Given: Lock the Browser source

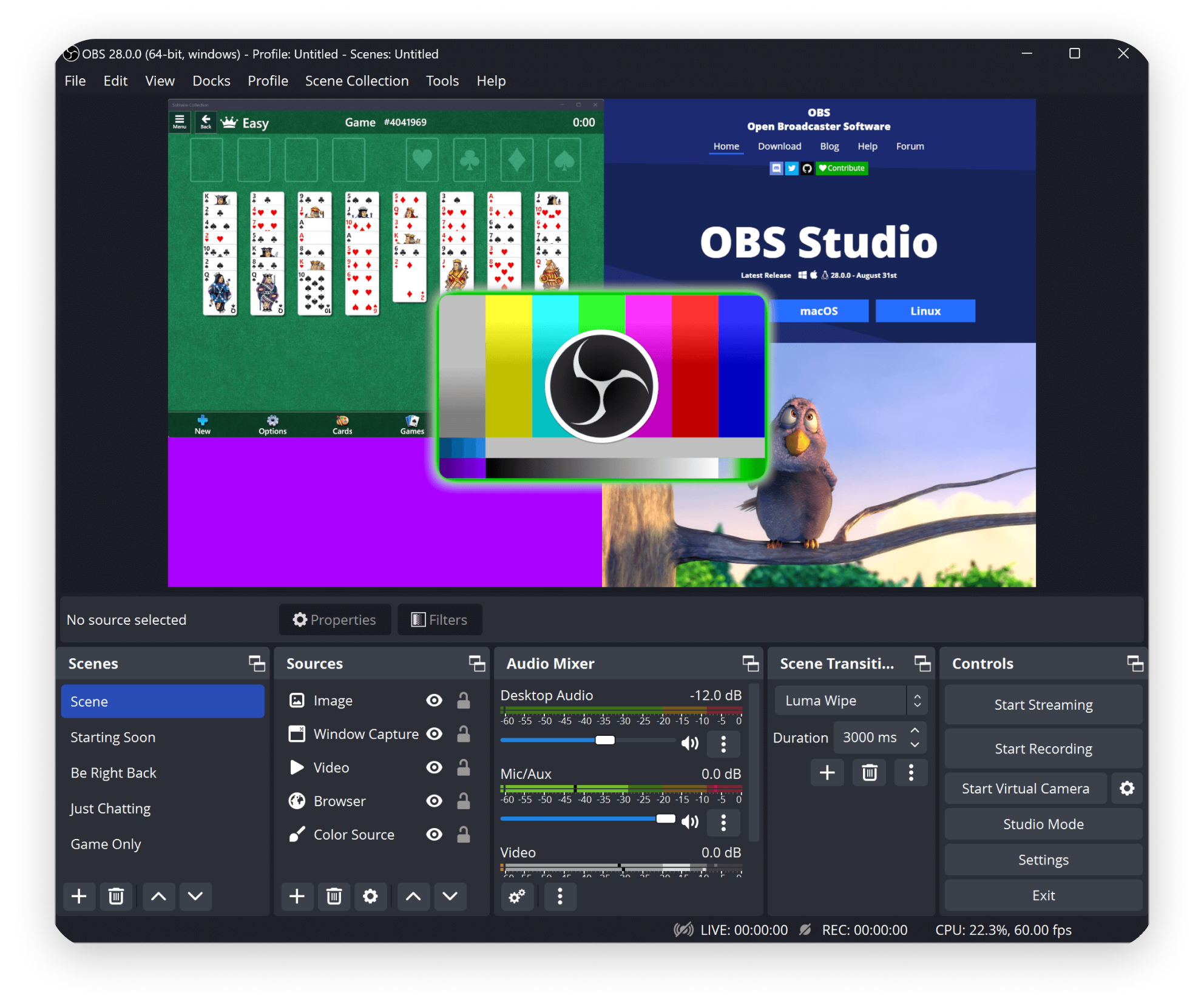Looking at the screenshot, I should click(x=464, y=801).
